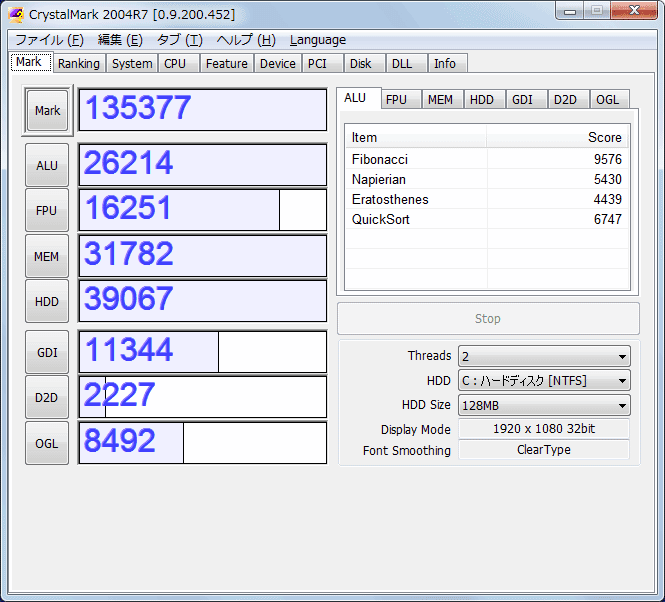This screenshot has height=602, width=665.
Task: Select the OGL results tab
Action: (x=607, y=100)
